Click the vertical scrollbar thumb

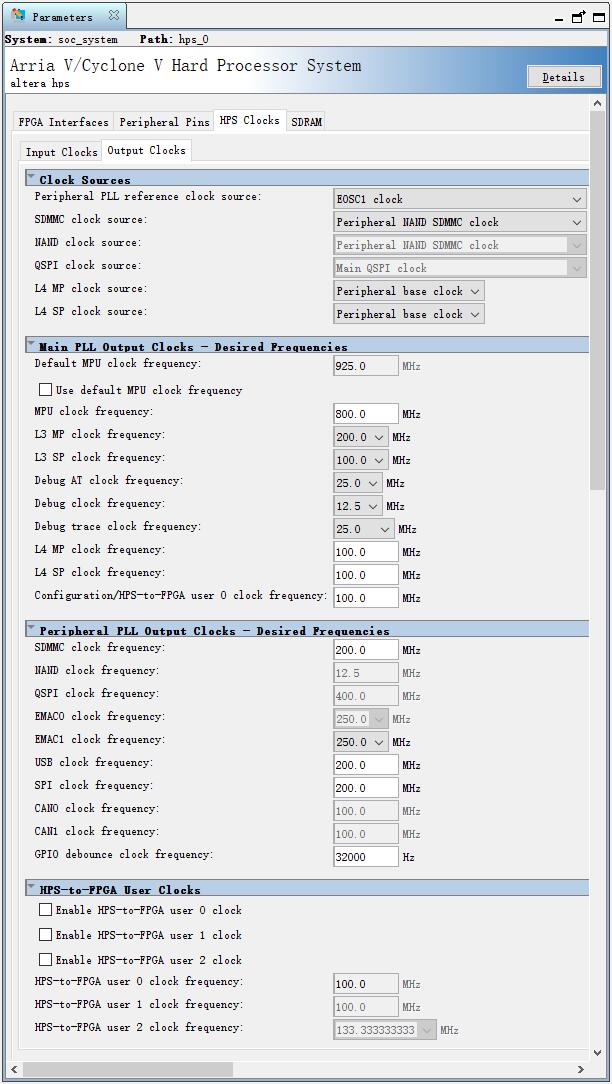[x=597, y=301]
